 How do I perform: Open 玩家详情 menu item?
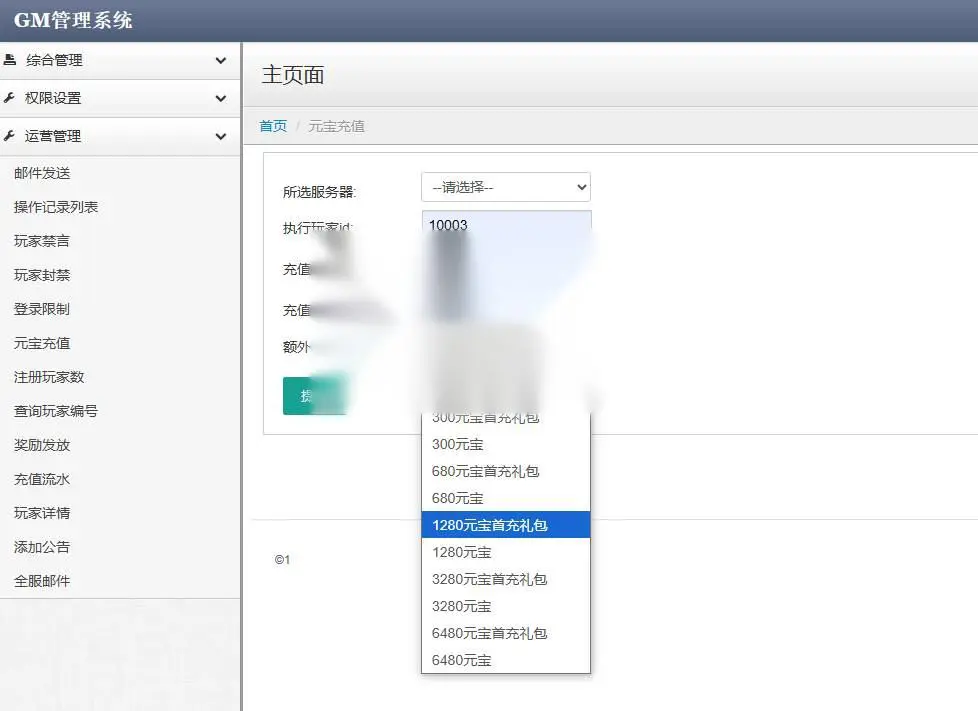[42, 513]
